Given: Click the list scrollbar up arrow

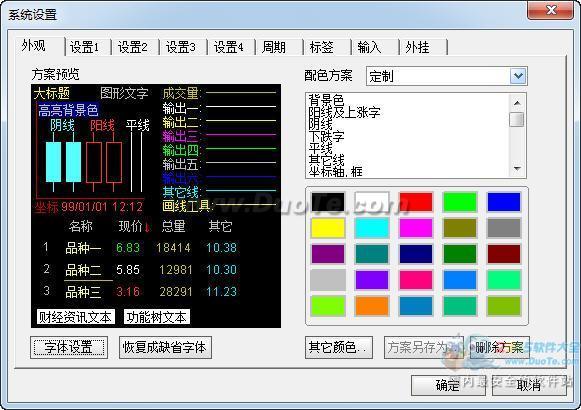Looking at the screenshot, I should 517,103.
